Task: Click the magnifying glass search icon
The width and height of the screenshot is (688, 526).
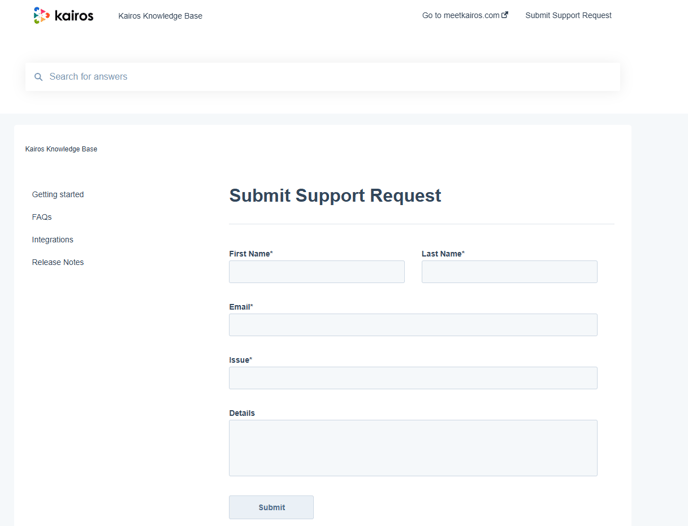Action: click(39, 77)
